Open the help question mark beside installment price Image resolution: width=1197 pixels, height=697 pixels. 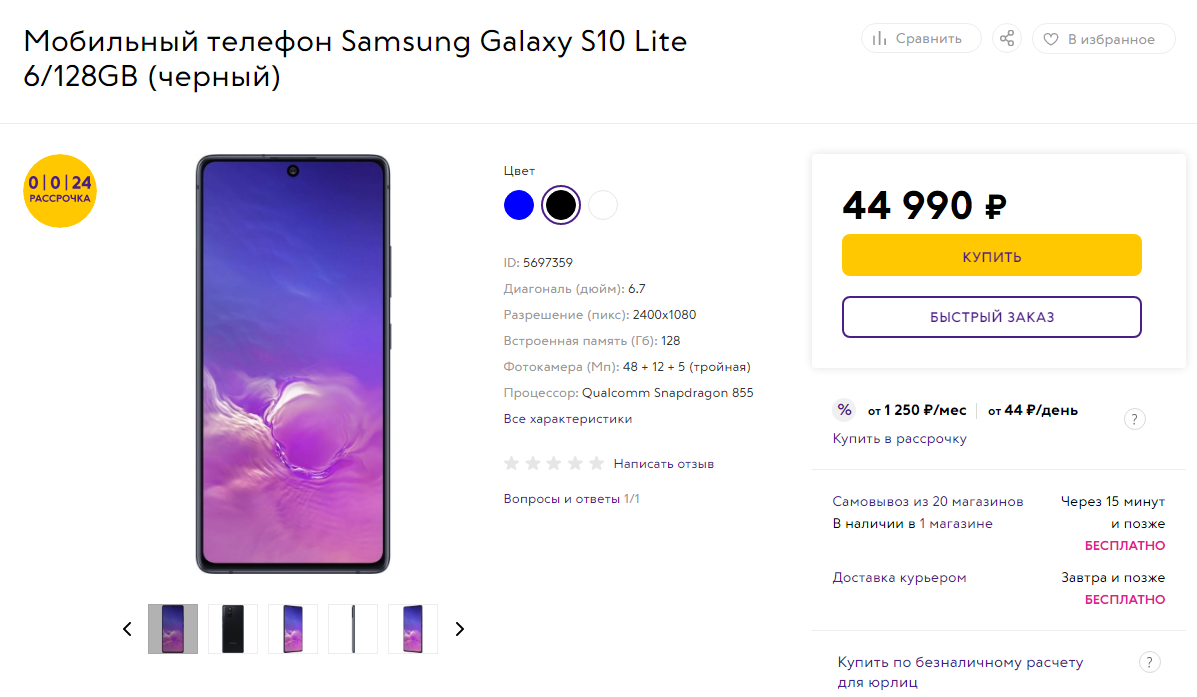click(1134, 418)
